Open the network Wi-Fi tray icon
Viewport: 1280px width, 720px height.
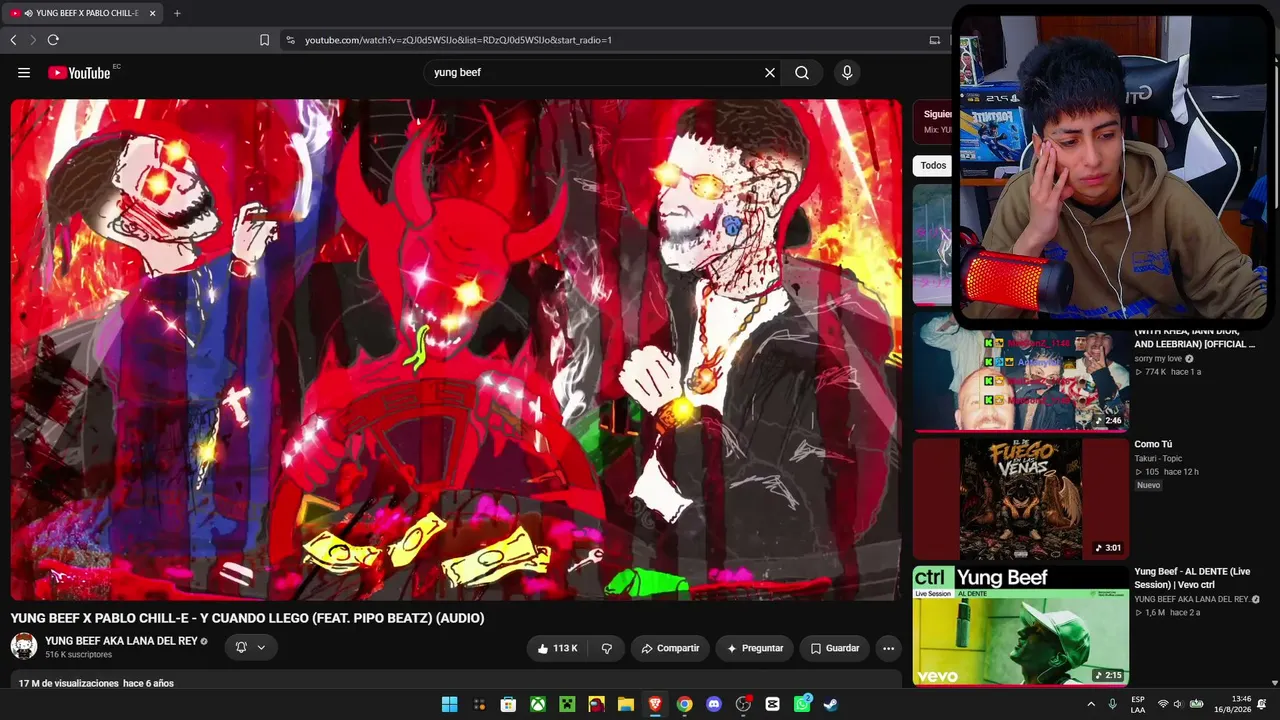point(1163,704)
